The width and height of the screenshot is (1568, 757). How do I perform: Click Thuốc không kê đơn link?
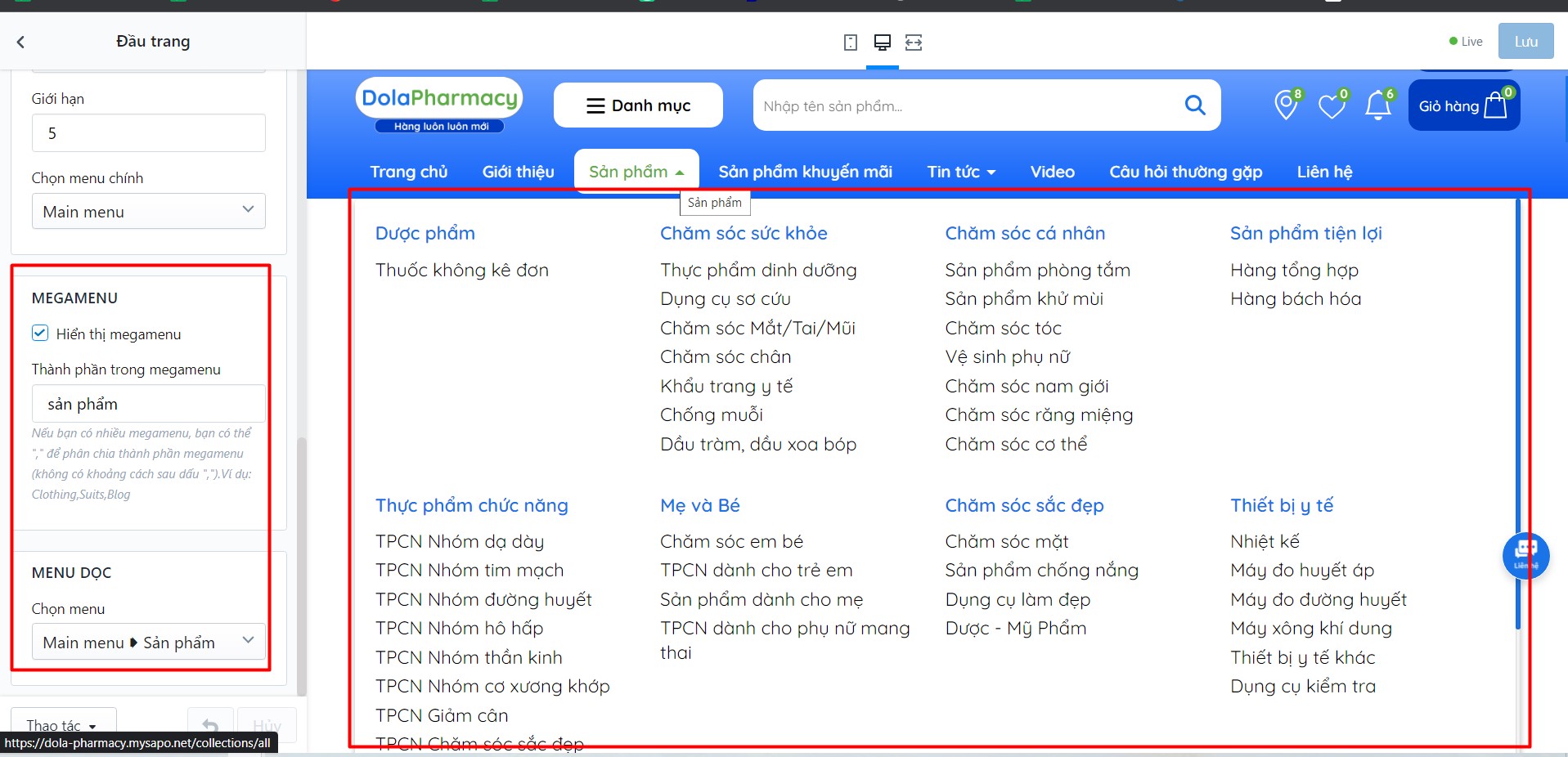pos(461,270)
